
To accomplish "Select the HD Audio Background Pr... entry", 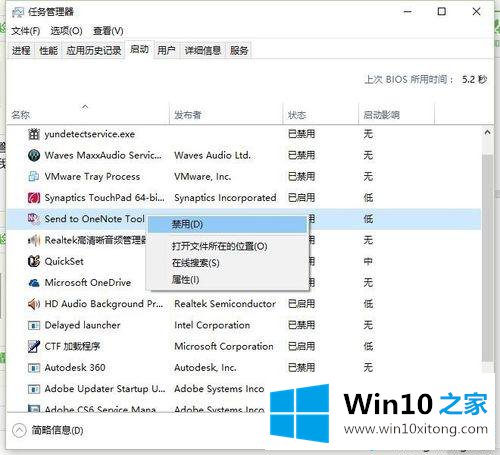I will click(x=104, y=304).
